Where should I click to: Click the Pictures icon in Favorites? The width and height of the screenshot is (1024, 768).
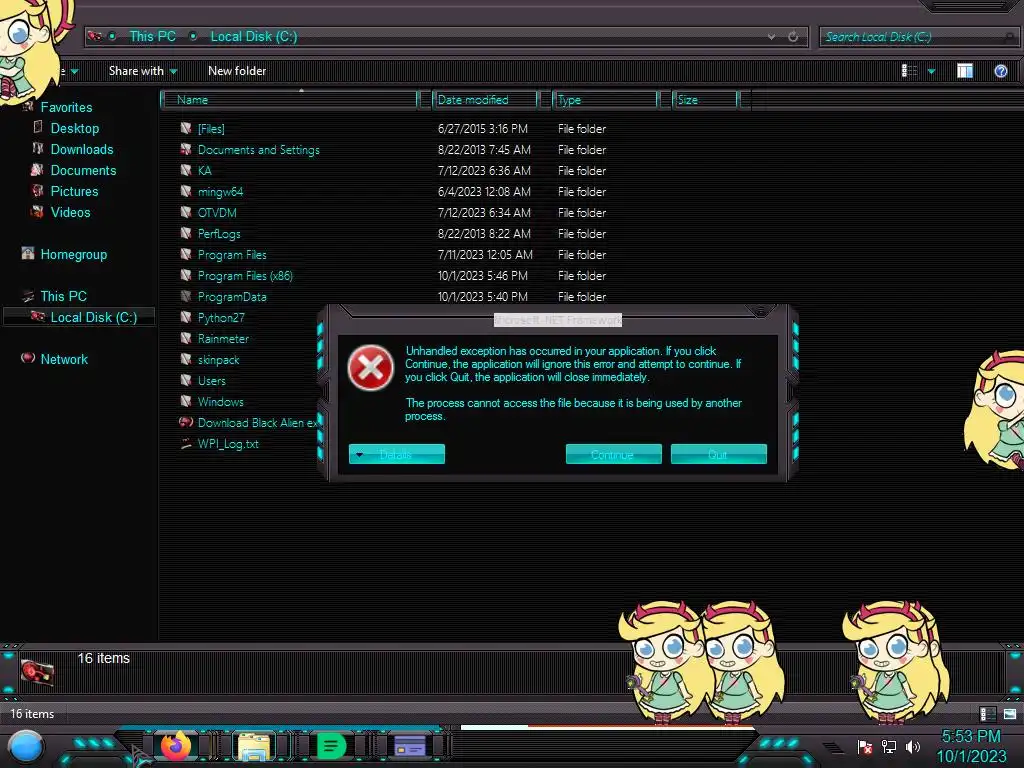(x=38, y=191)
